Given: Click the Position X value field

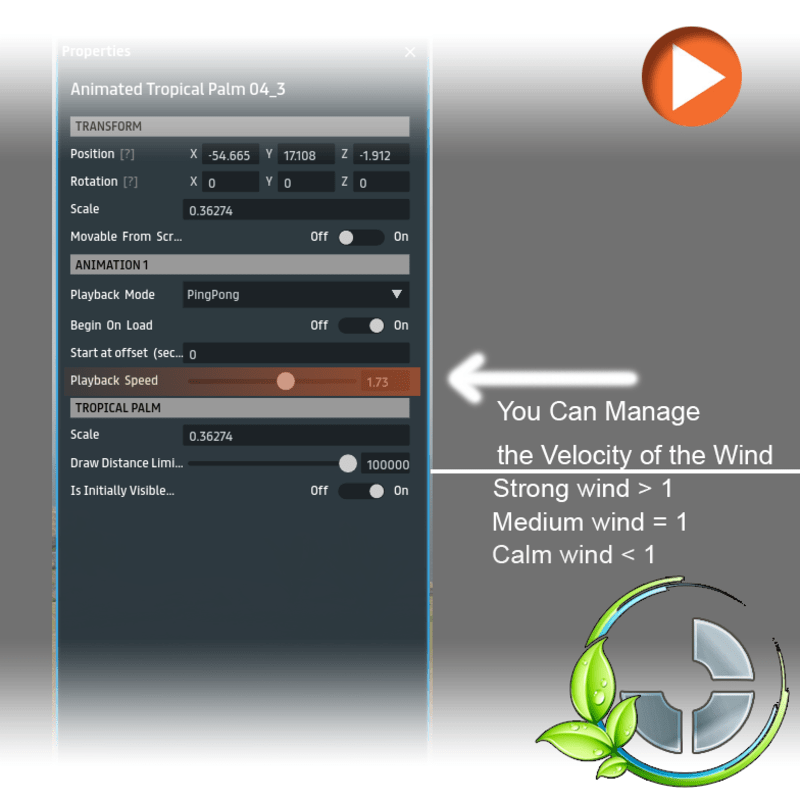Looking at the screenshot, I should point(230,155).
